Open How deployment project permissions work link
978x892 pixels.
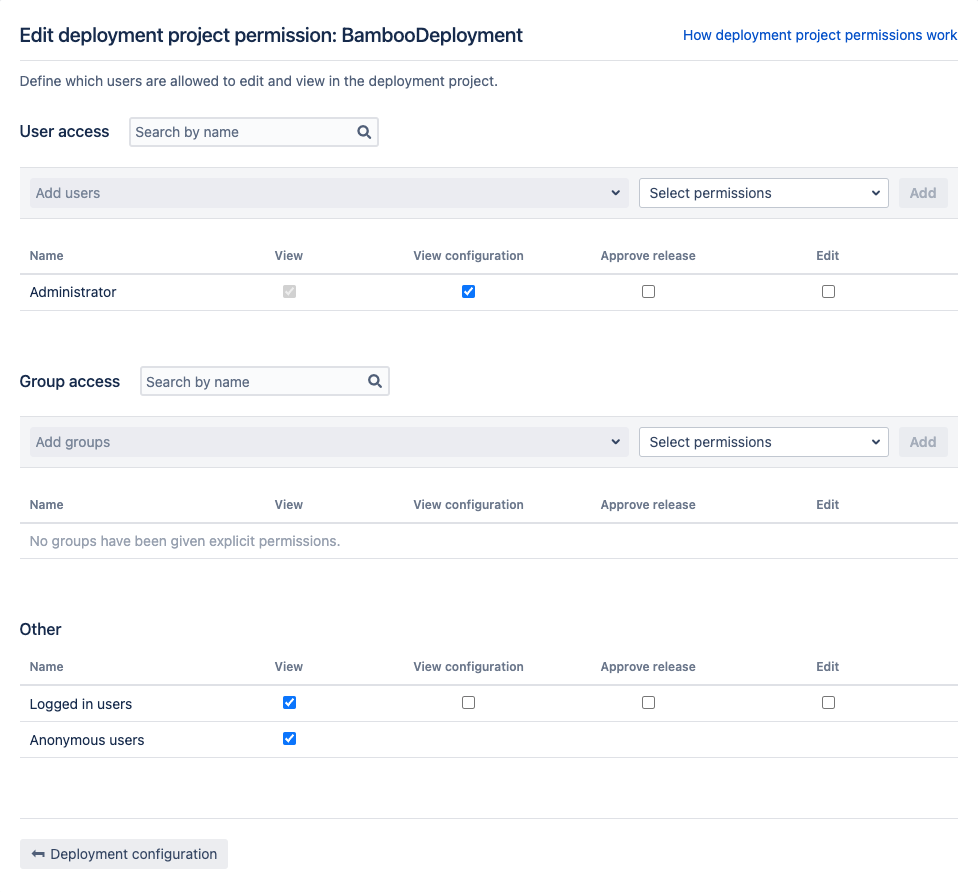(x=820, y=35)
